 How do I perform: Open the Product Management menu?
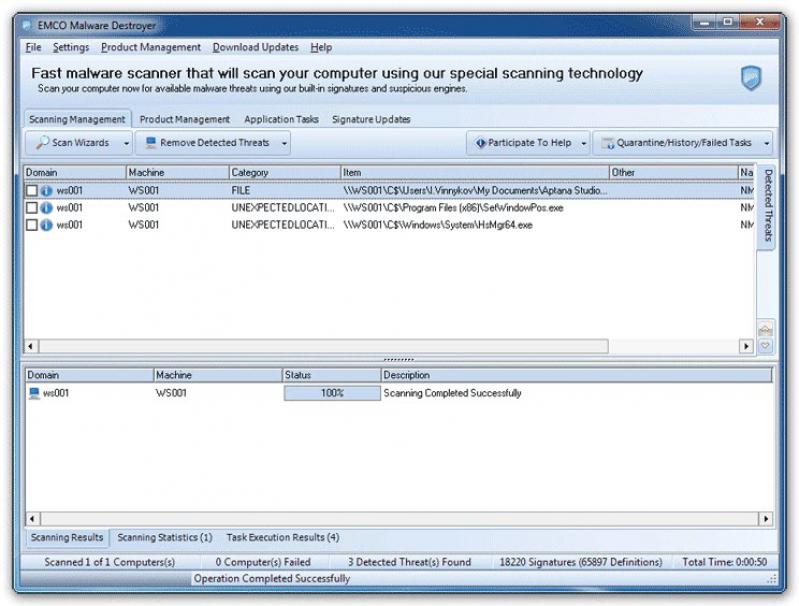tap(151, 47)
